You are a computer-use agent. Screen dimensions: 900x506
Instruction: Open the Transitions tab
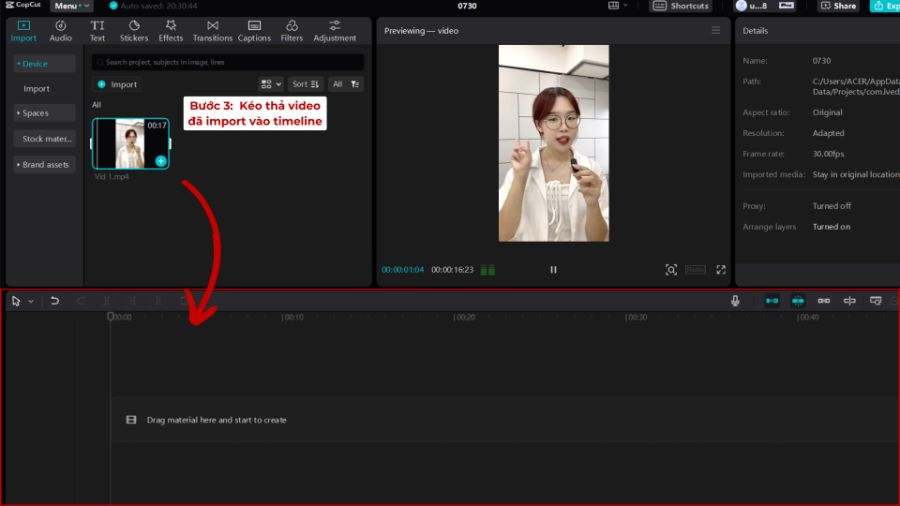pos(212,31)
